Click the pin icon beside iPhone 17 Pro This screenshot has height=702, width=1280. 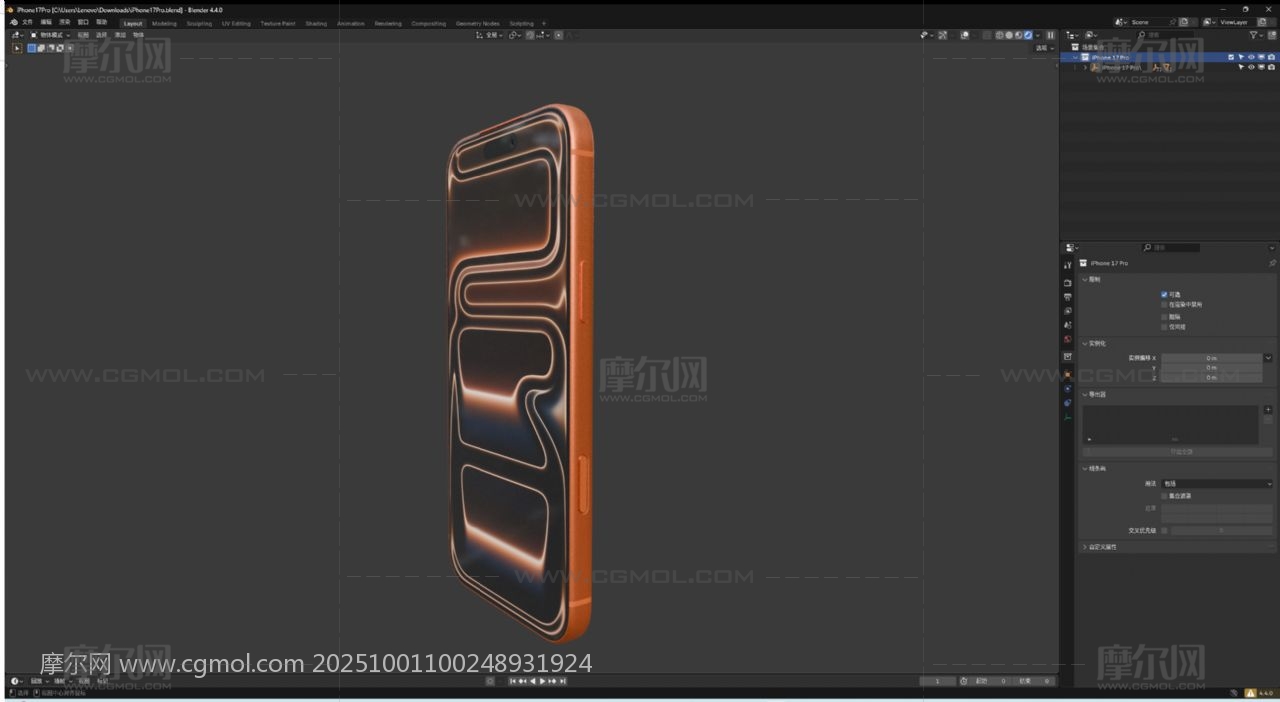(1272, 263)
